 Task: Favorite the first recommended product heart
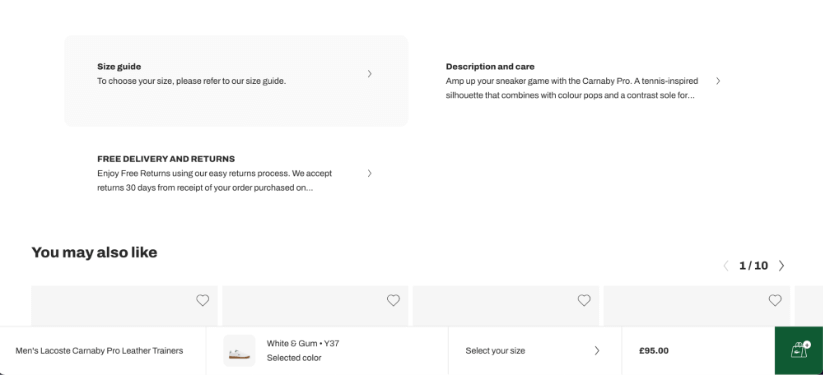[203, 300]
